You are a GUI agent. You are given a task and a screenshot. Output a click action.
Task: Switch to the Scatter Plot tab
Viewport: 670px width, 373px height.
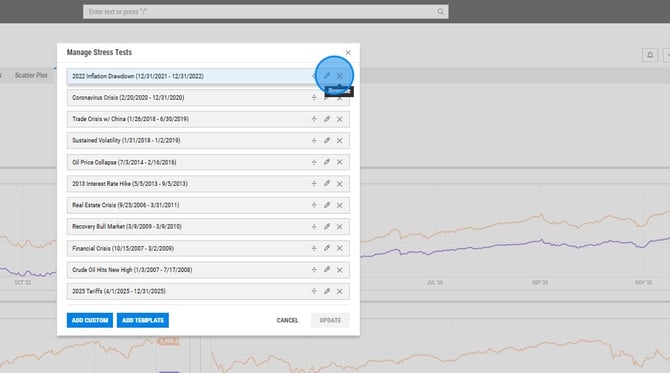pyautogui.click(x=31, y=75)
